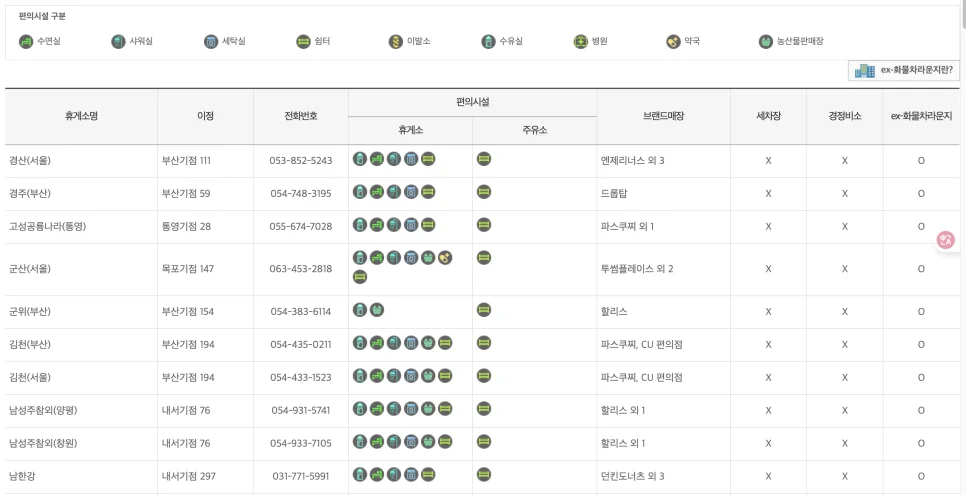Image resolution: width=966 pixels, height=495 pixels.
Task: Click the 내서기점 297 distance cell
Action: (205, 476)
